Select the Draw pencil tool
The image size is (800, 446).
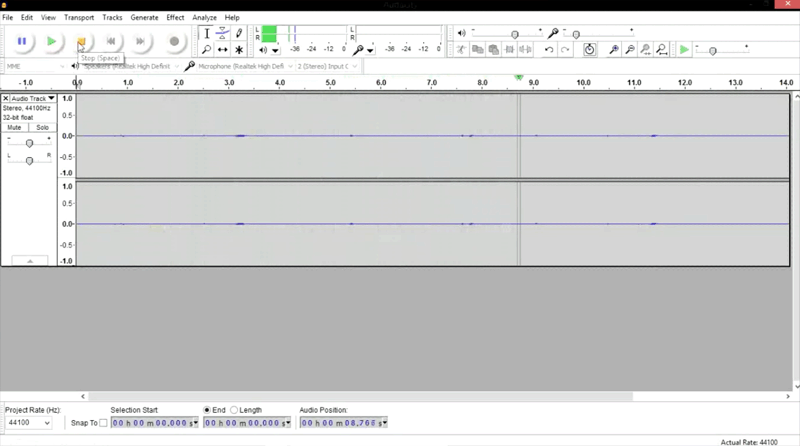[239, 34]
